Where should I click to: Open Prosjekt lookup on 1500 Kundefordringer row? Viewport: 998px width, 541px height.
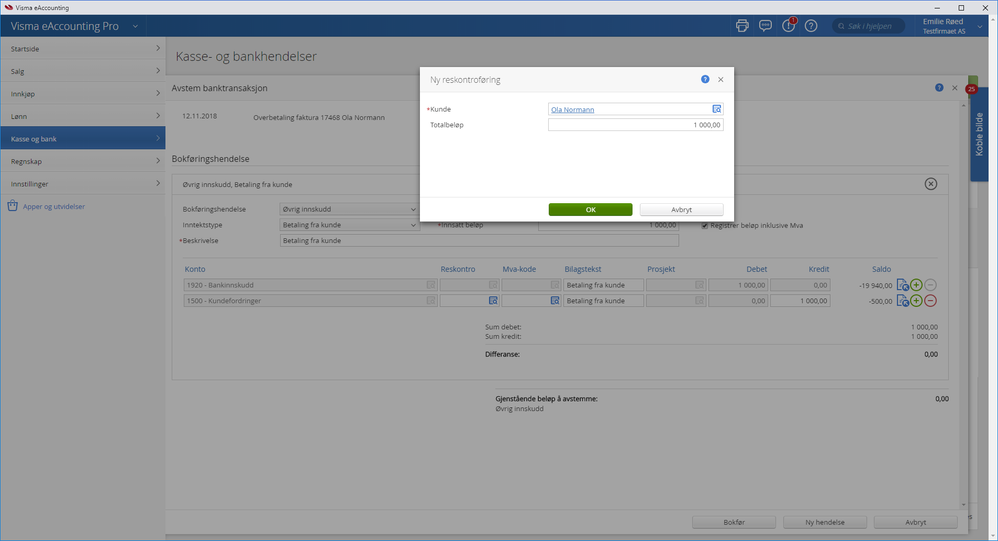pos(699,300)
